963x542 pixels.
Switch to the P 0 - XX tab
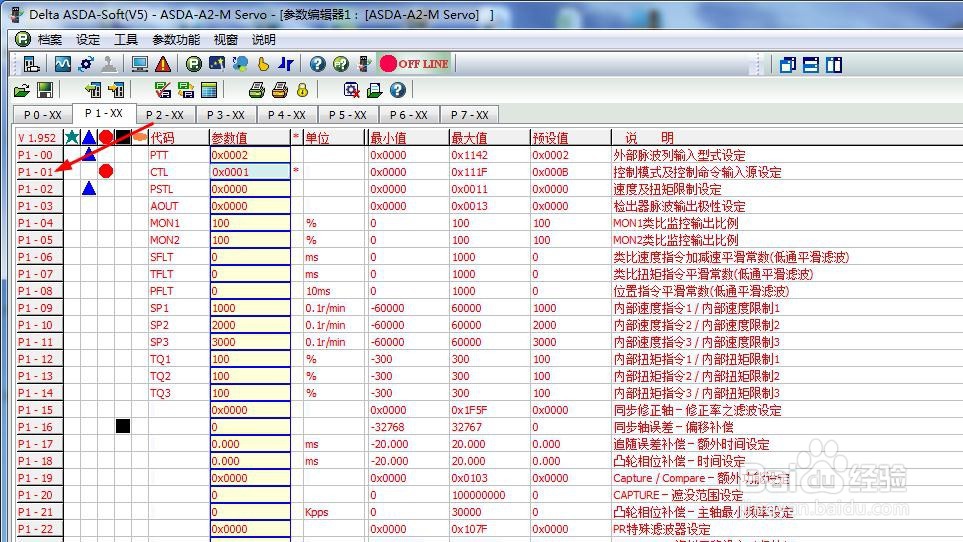pyautogui.click(x=42, y=115)
